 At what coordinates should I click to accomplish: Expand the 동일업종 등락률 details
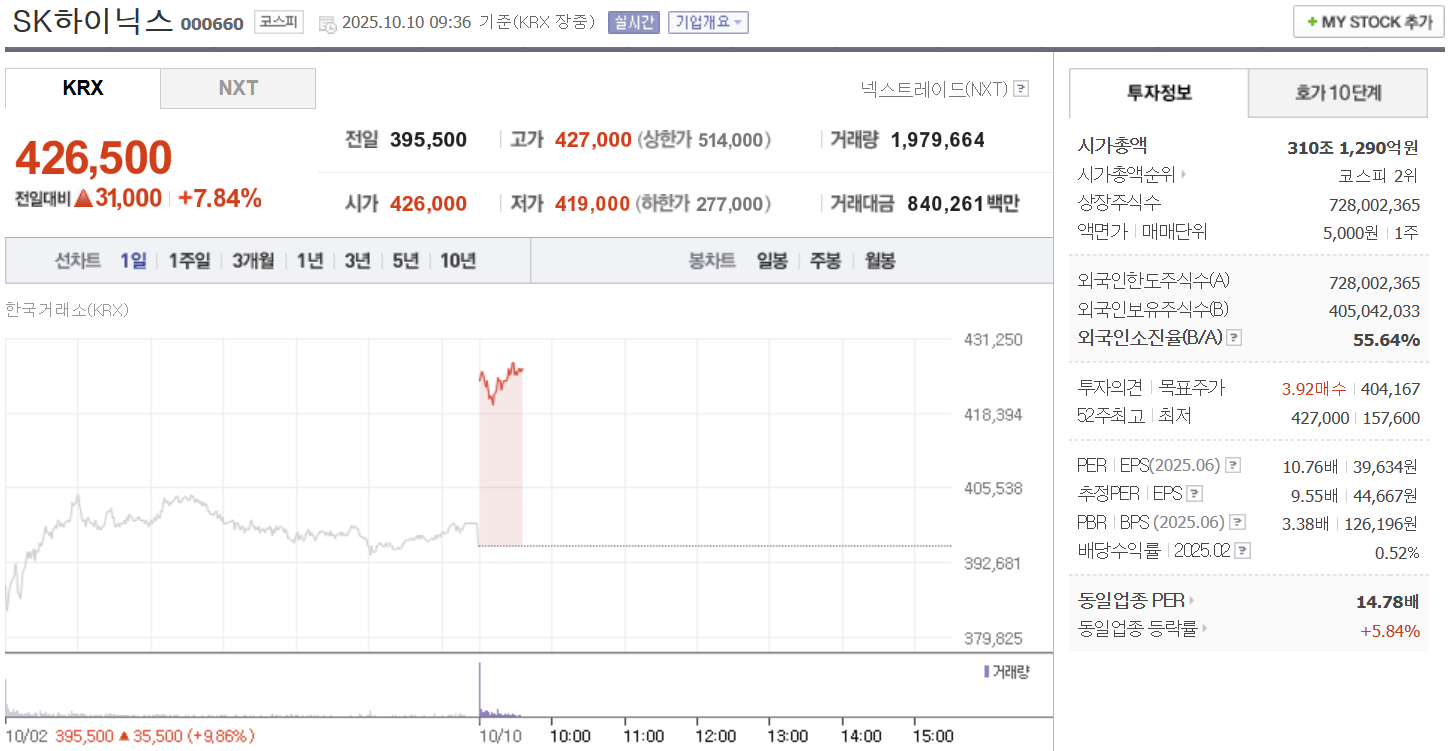tap(1207, 630)
